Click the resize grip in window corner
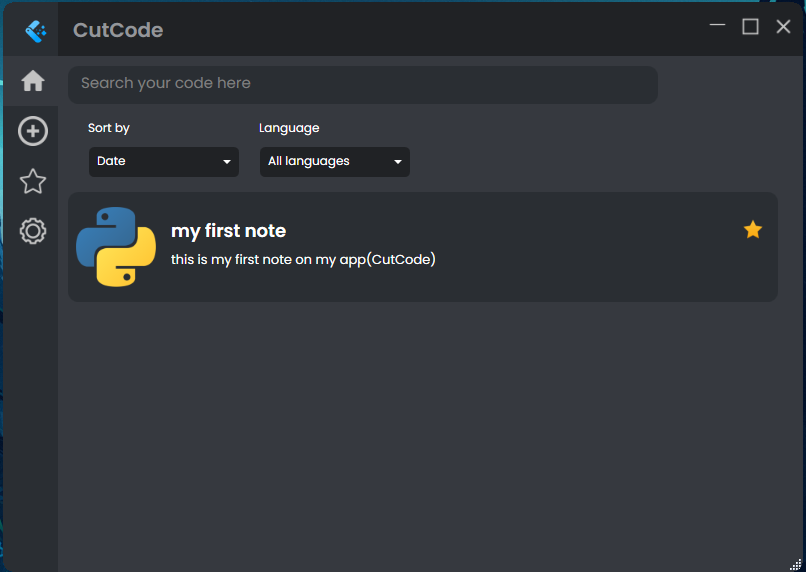 (796, 565)
